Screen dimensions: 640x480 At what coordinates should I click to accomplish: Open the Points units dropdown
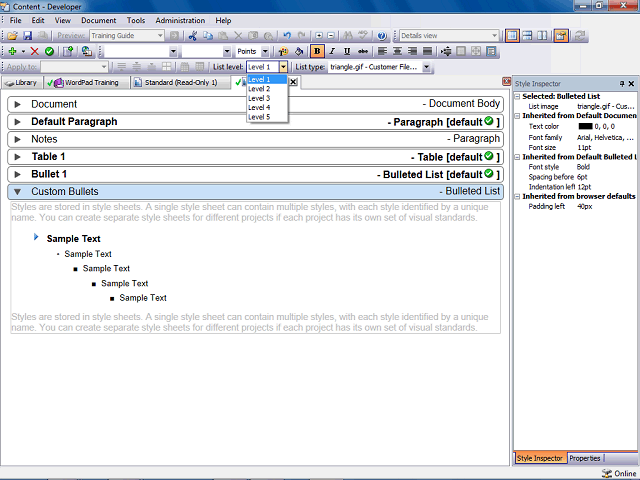click(265, 51)
